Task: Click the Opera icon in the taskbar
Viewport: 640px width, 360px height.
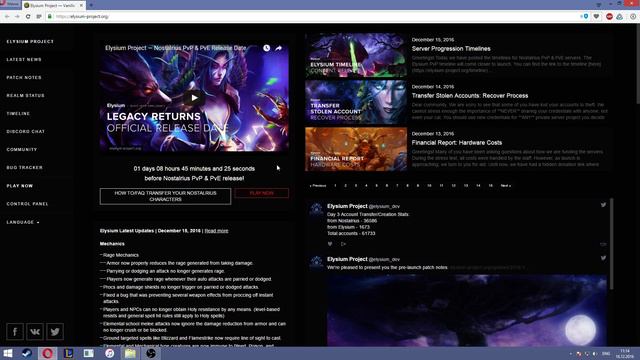Action: 47,353
